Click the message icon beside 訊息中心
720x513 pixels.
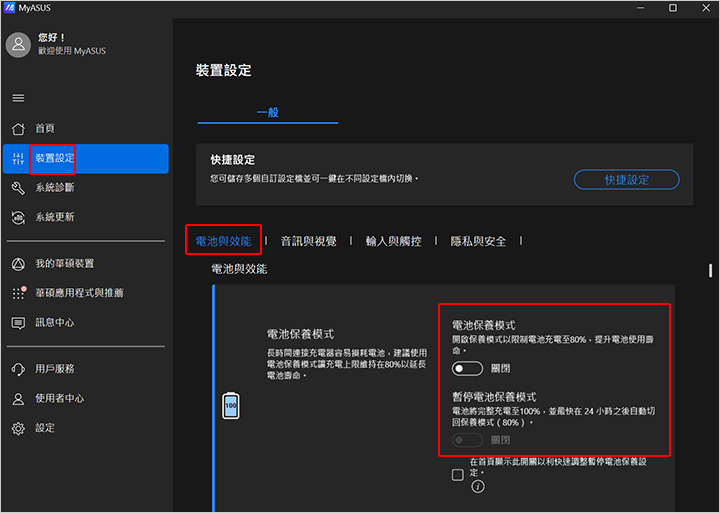(x=18, y=323)
